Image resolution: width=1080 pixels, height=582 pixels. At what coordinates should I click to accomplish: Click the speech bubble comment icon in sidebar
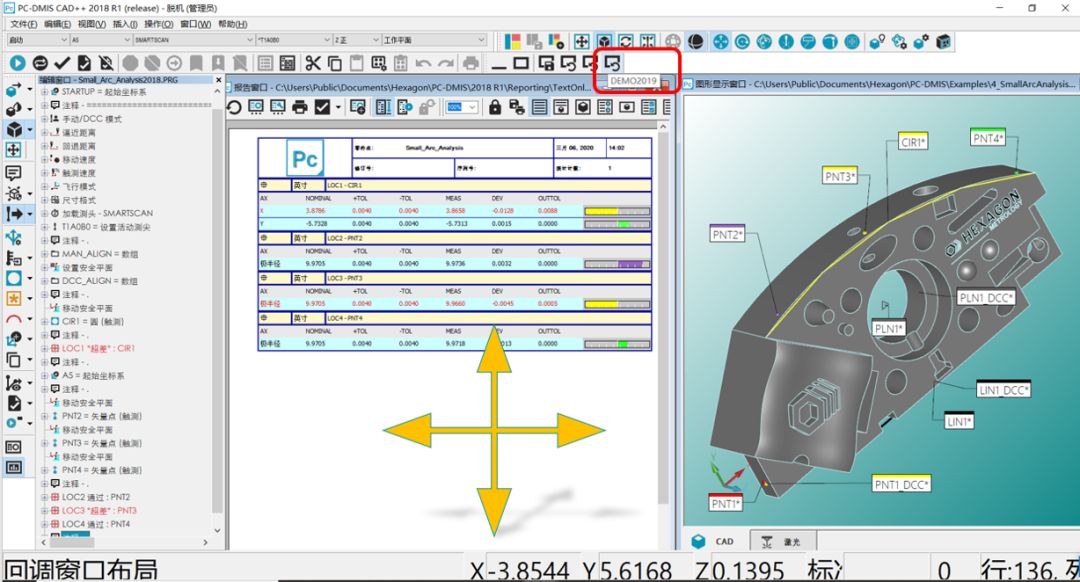point(13,172)
